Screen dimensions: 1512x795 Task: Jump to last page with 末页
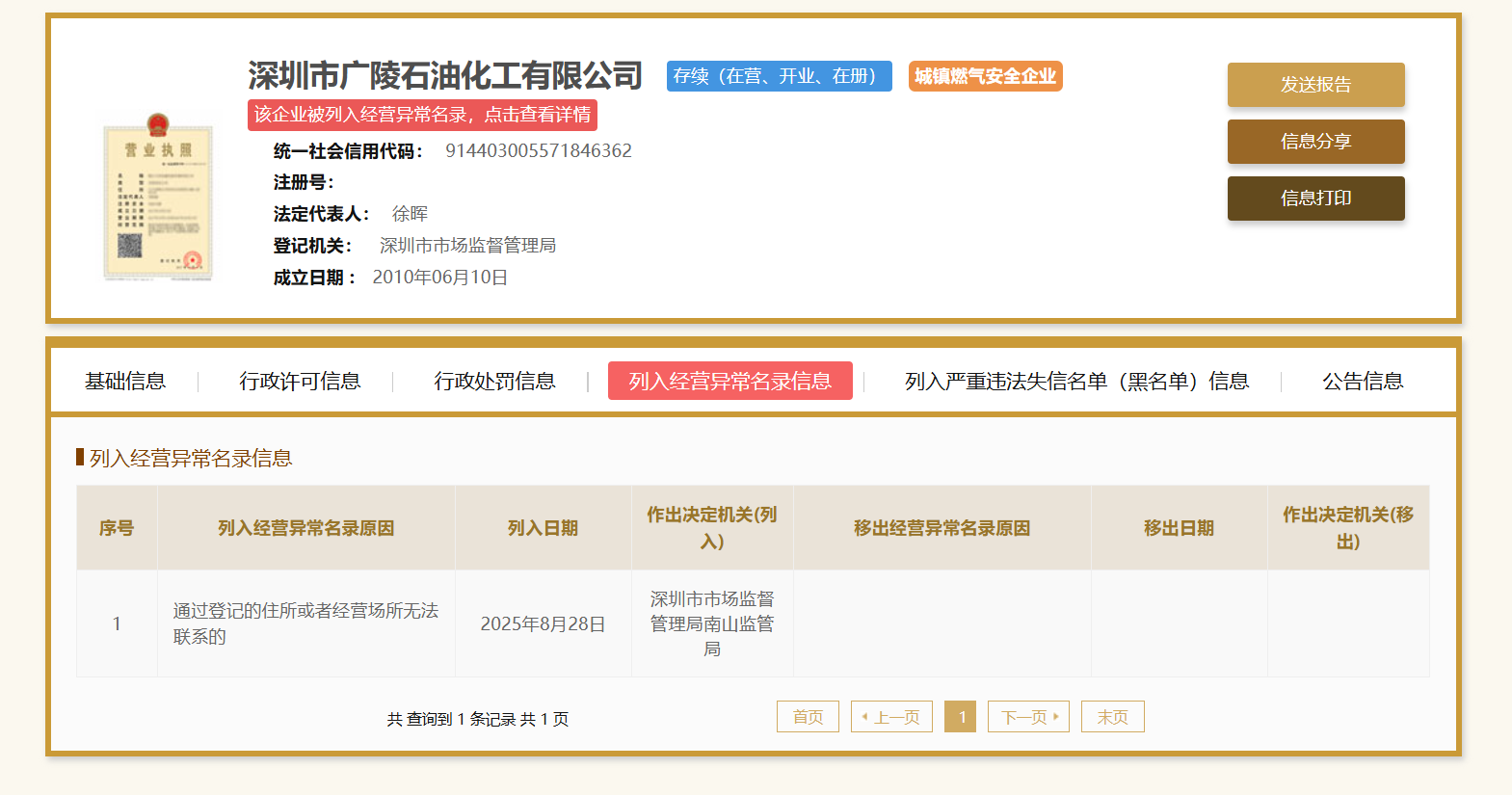[x=1112, y=717]
